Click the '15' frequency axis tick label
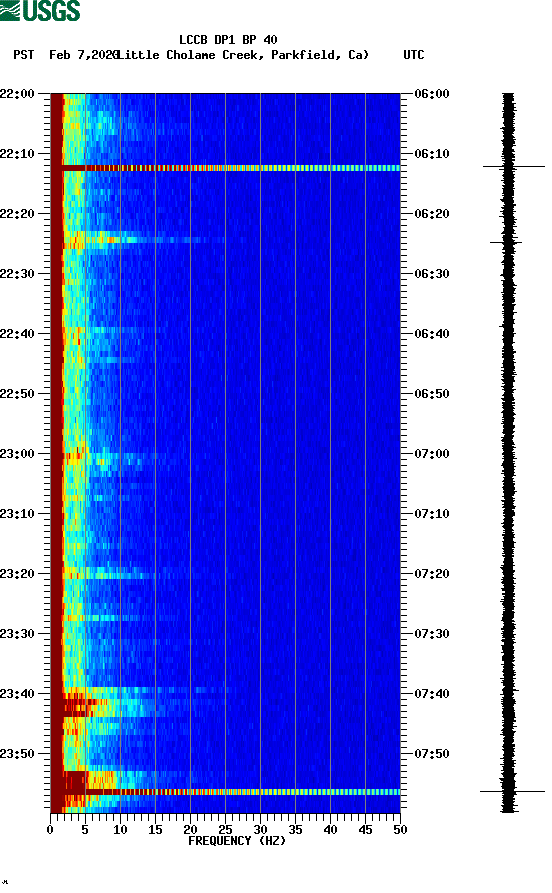Viewport: 552px width, 893px height. (156, 830)
